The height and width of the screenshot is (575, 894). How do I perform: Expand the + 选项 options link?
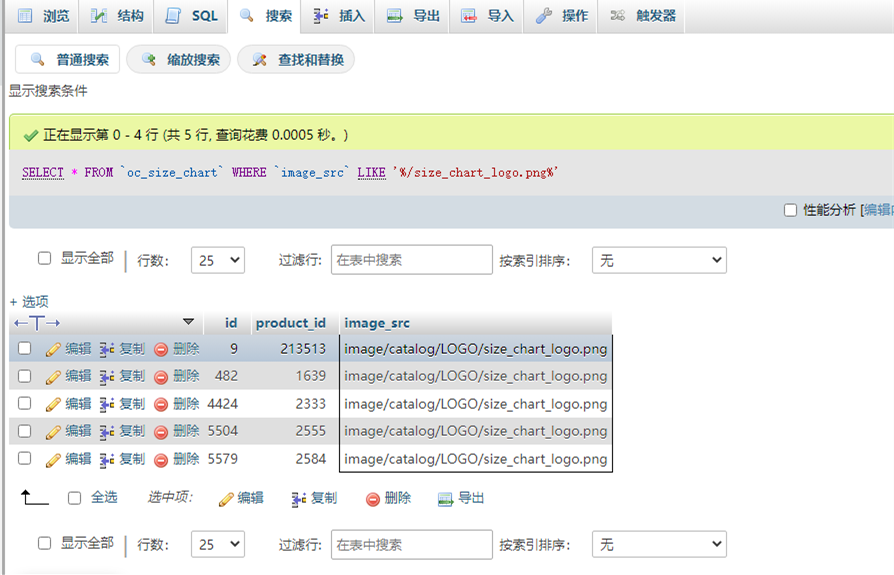29,301
